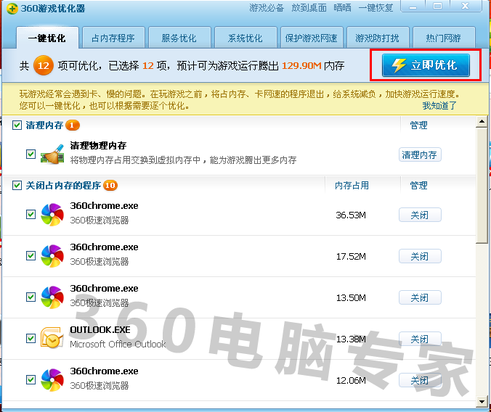
Task: Close the 13.50M 360chrome.exe process
Action: pyautogui.click(x=420, y=298)
